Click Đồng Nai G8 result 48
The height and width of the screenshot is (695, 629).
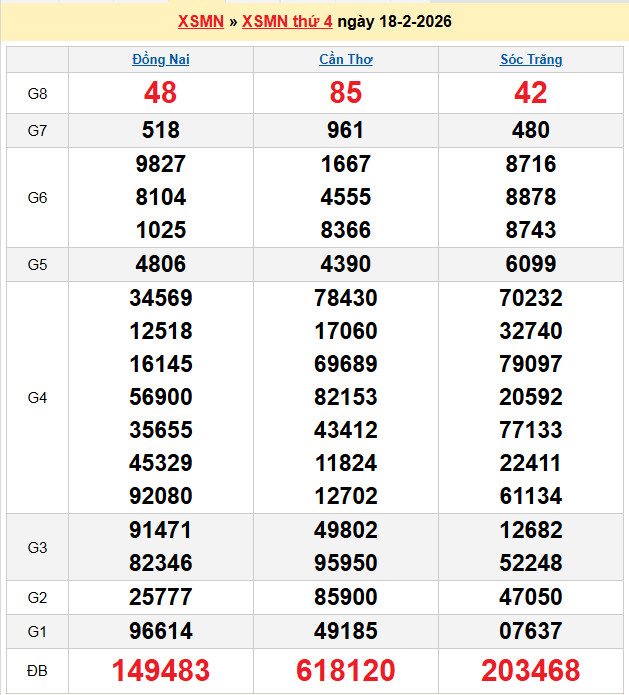coord(161,93)
